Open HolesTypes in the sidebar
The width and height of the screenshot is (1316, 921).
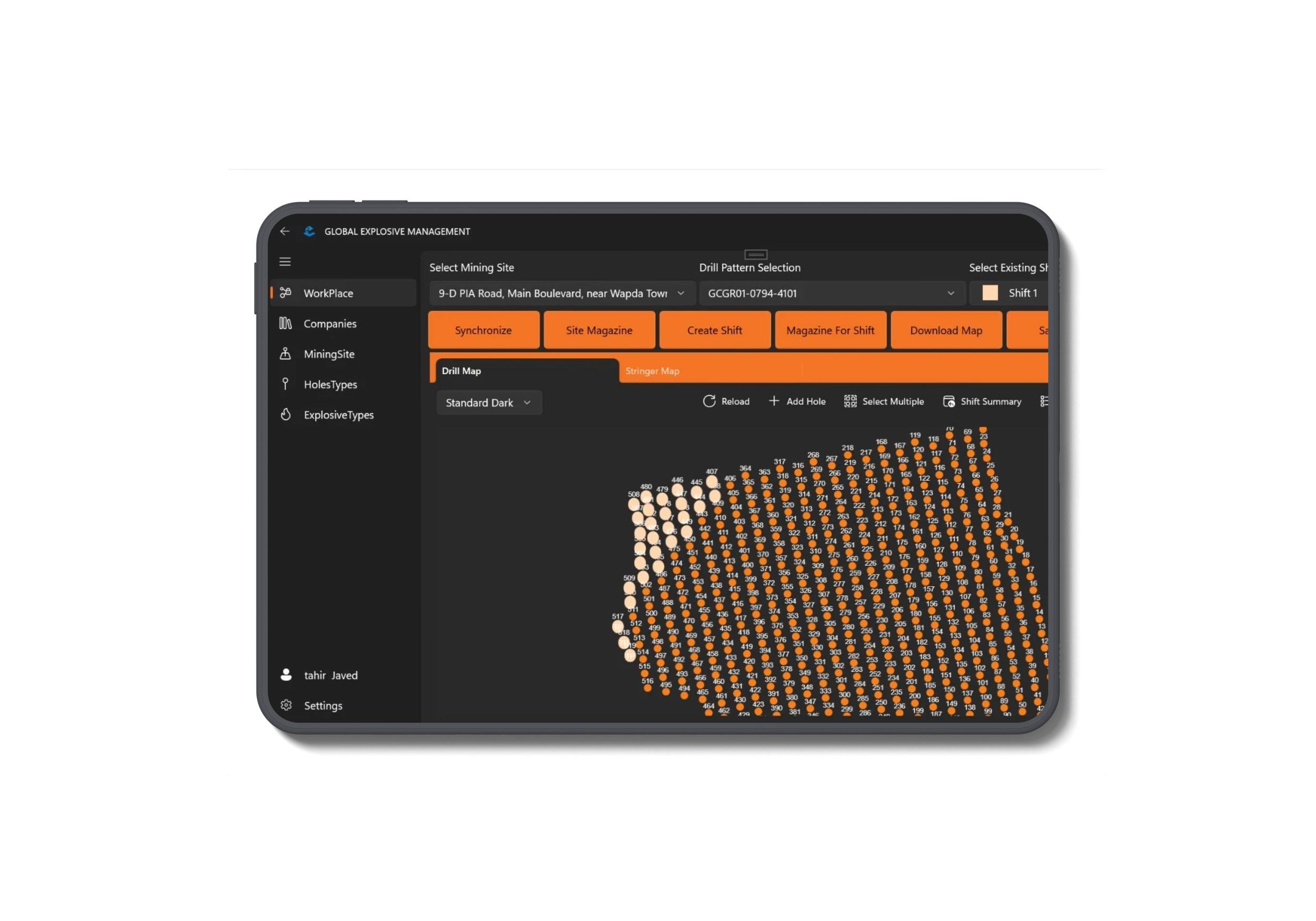click(330, 385)
